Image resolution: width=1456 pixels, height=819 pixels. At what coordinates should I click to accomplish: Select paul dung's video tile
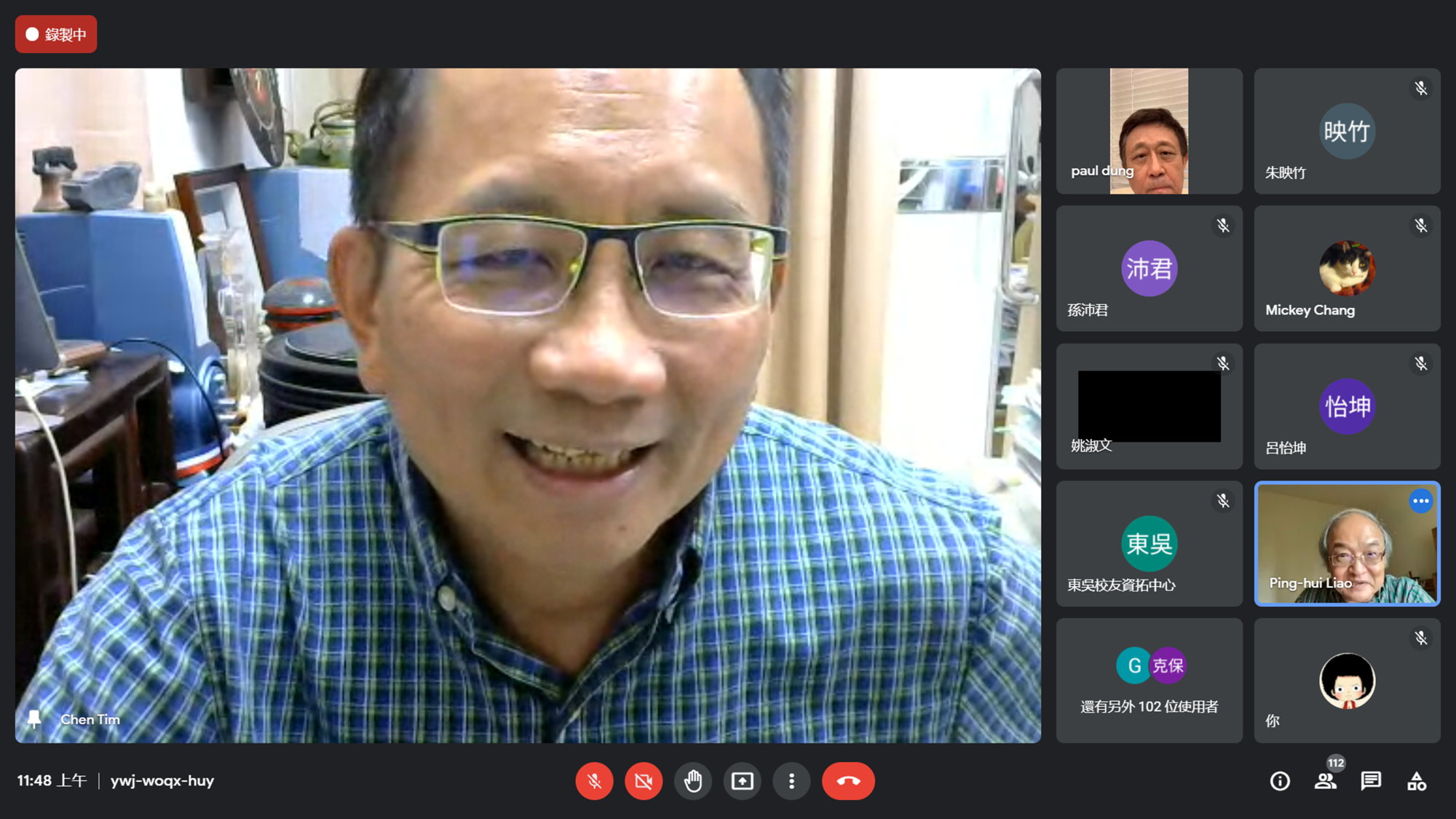[1149, 131]
